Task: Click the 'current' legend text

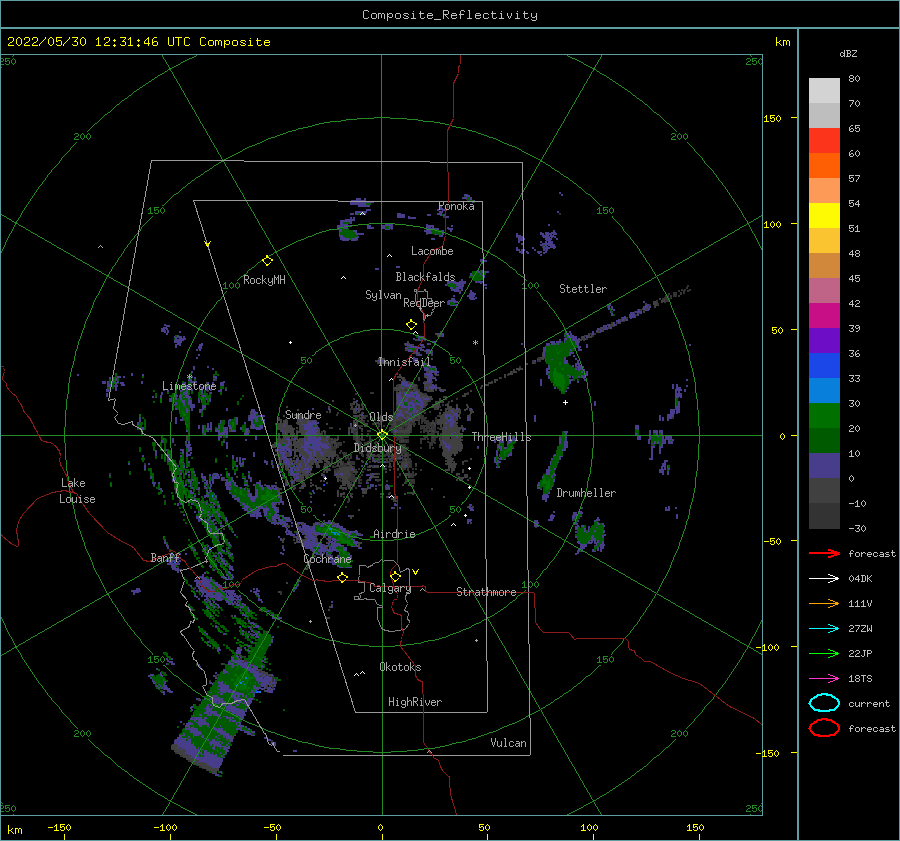Action: click(x=869, y=704)
